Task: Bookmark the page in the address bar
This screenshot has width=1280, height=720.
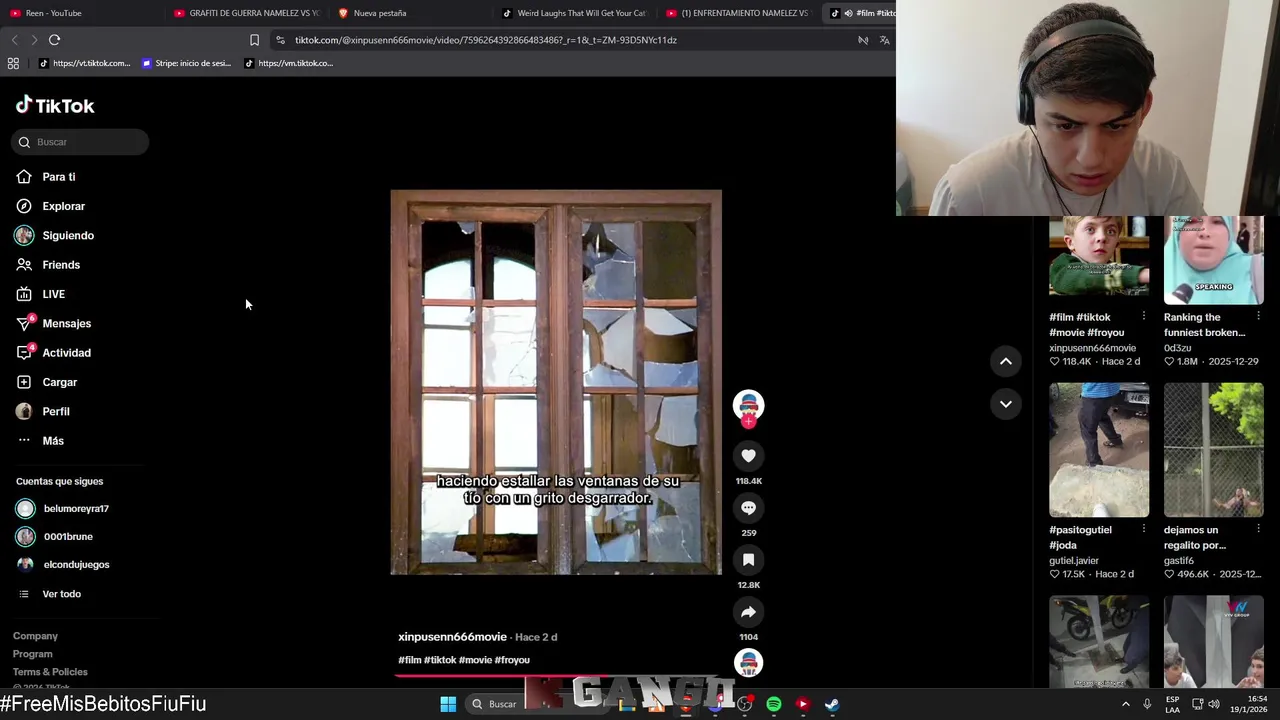Action: click(x=254, y=40)
